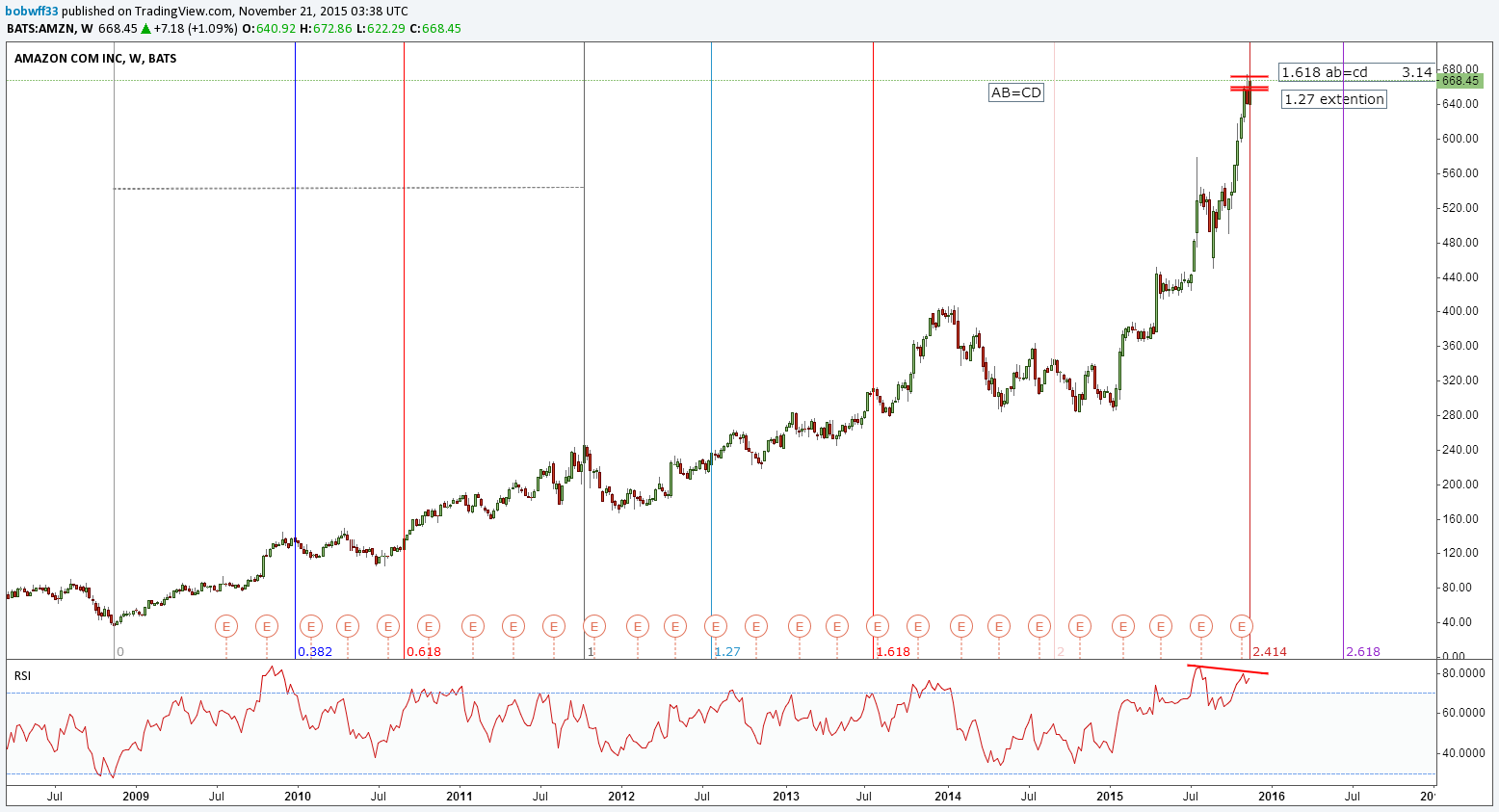The height and width of the screenshot is (812, 1499).
Task: Click the 2014 time axis label
Action: point(948,797)
